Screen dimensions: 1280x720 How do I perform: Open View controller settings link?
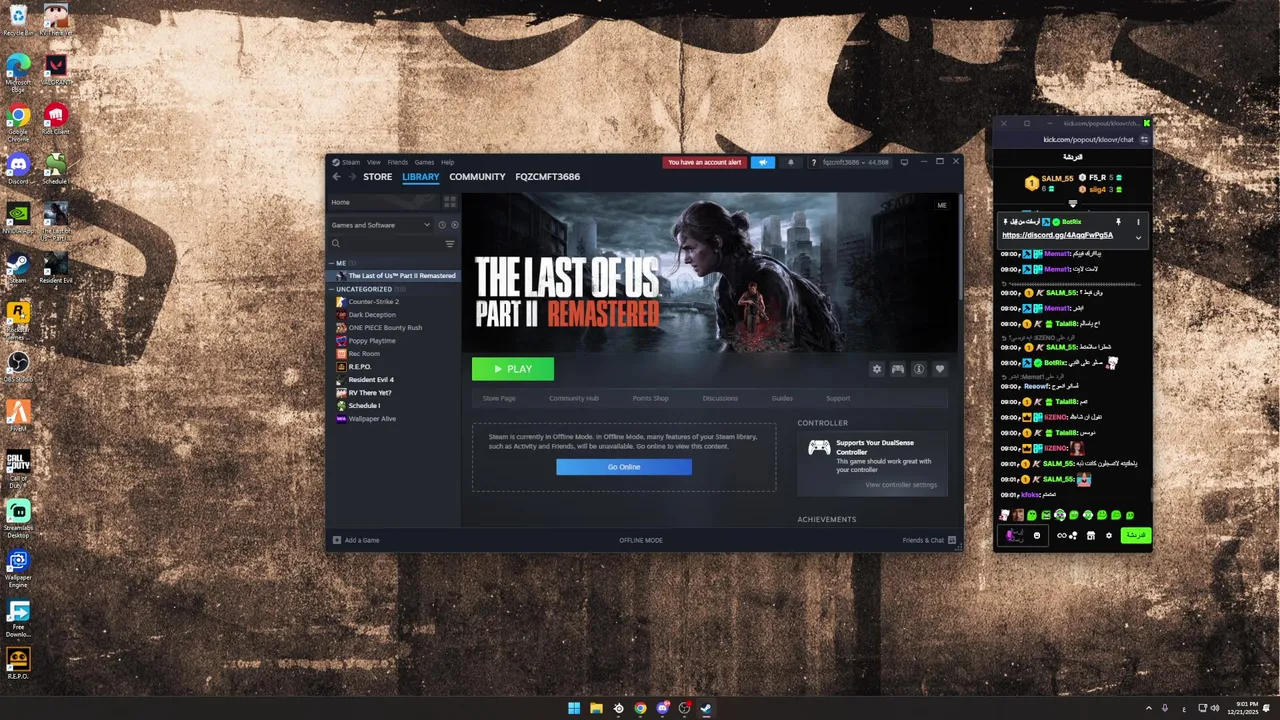click(901, 485)
